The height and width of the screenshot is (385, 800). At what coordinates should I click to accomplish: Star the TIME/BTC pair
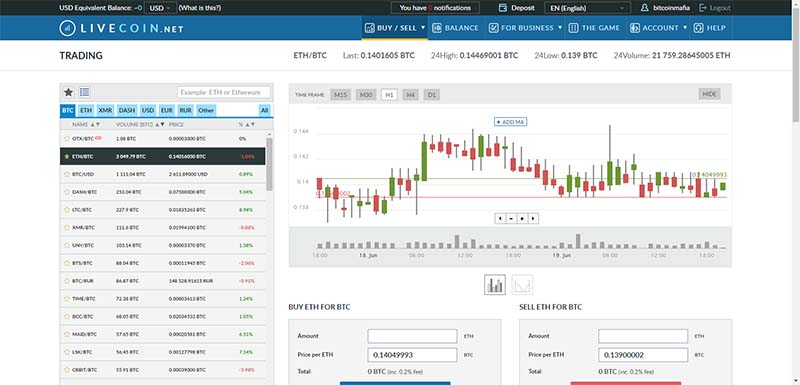[x=66, y=299]
